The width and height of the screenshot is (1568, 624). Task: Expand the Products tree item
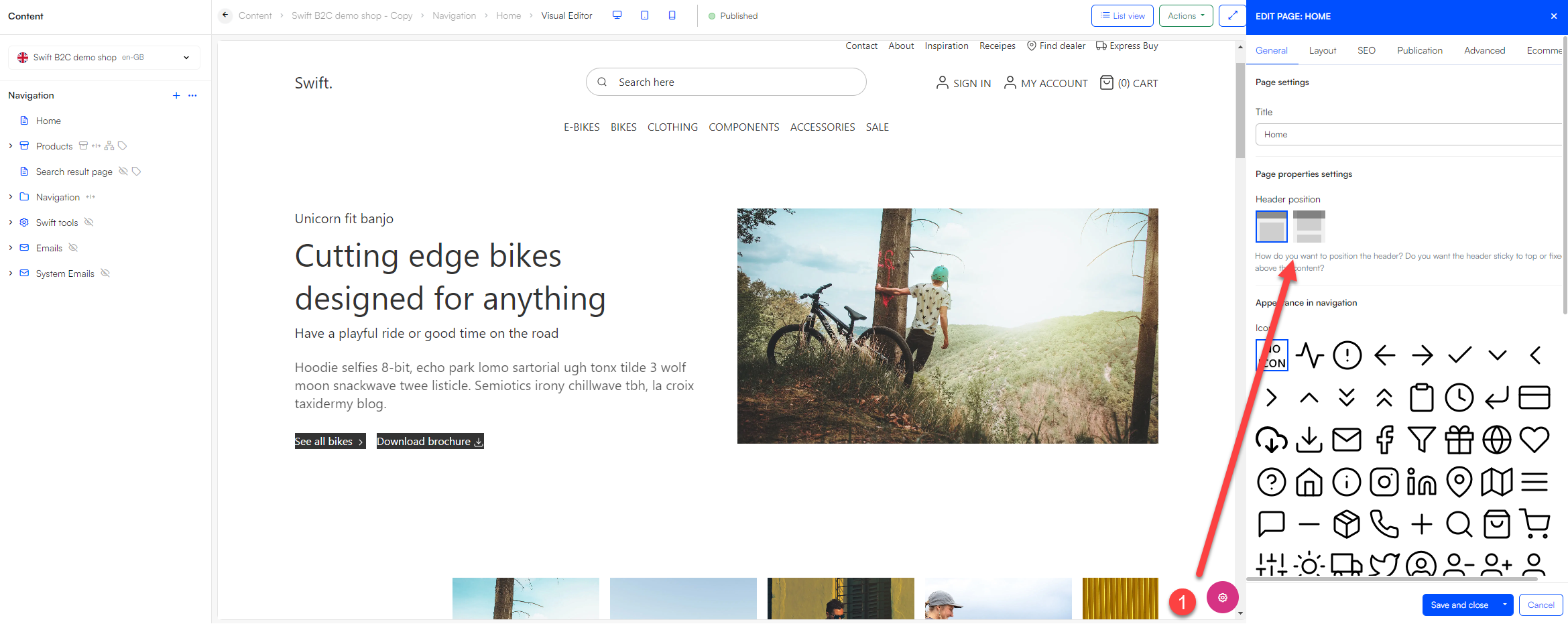click(x=10, y=145)
